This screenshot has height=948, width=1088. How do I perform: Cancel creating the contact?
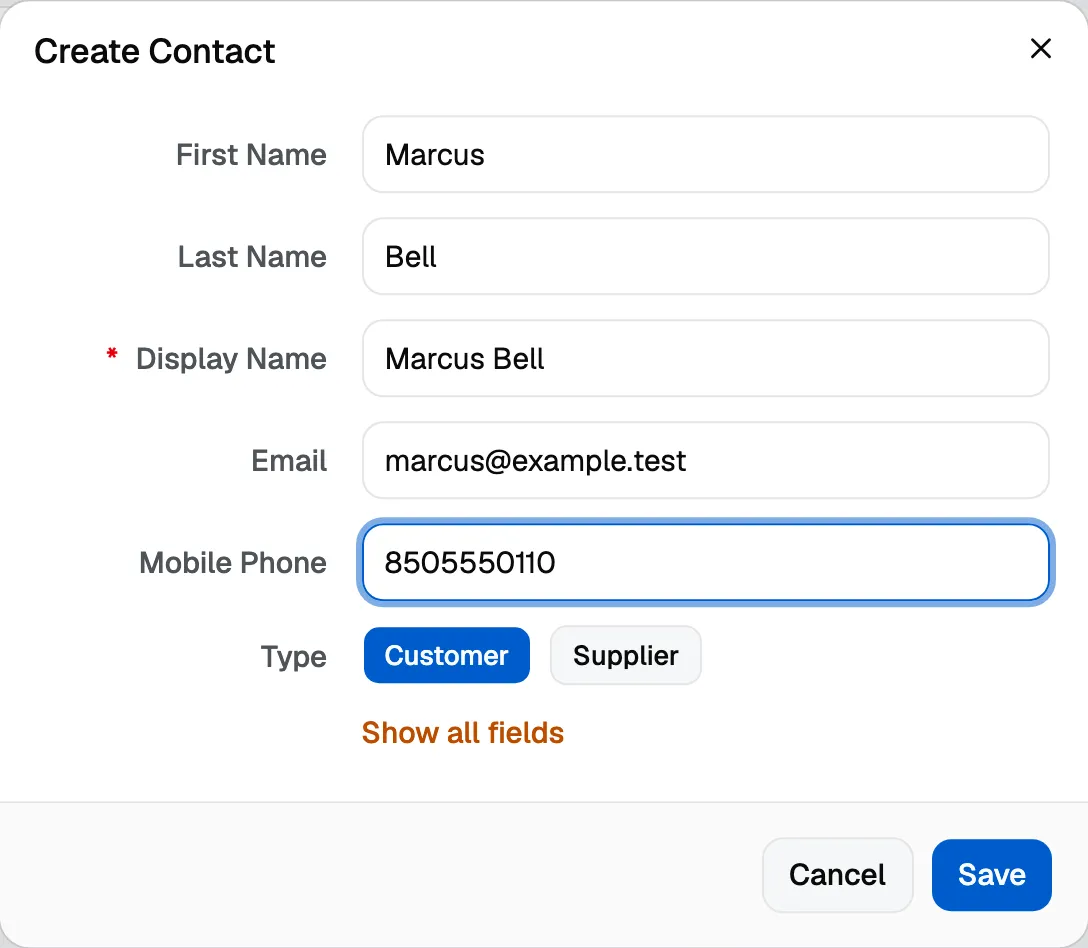[x=838, y=874]
